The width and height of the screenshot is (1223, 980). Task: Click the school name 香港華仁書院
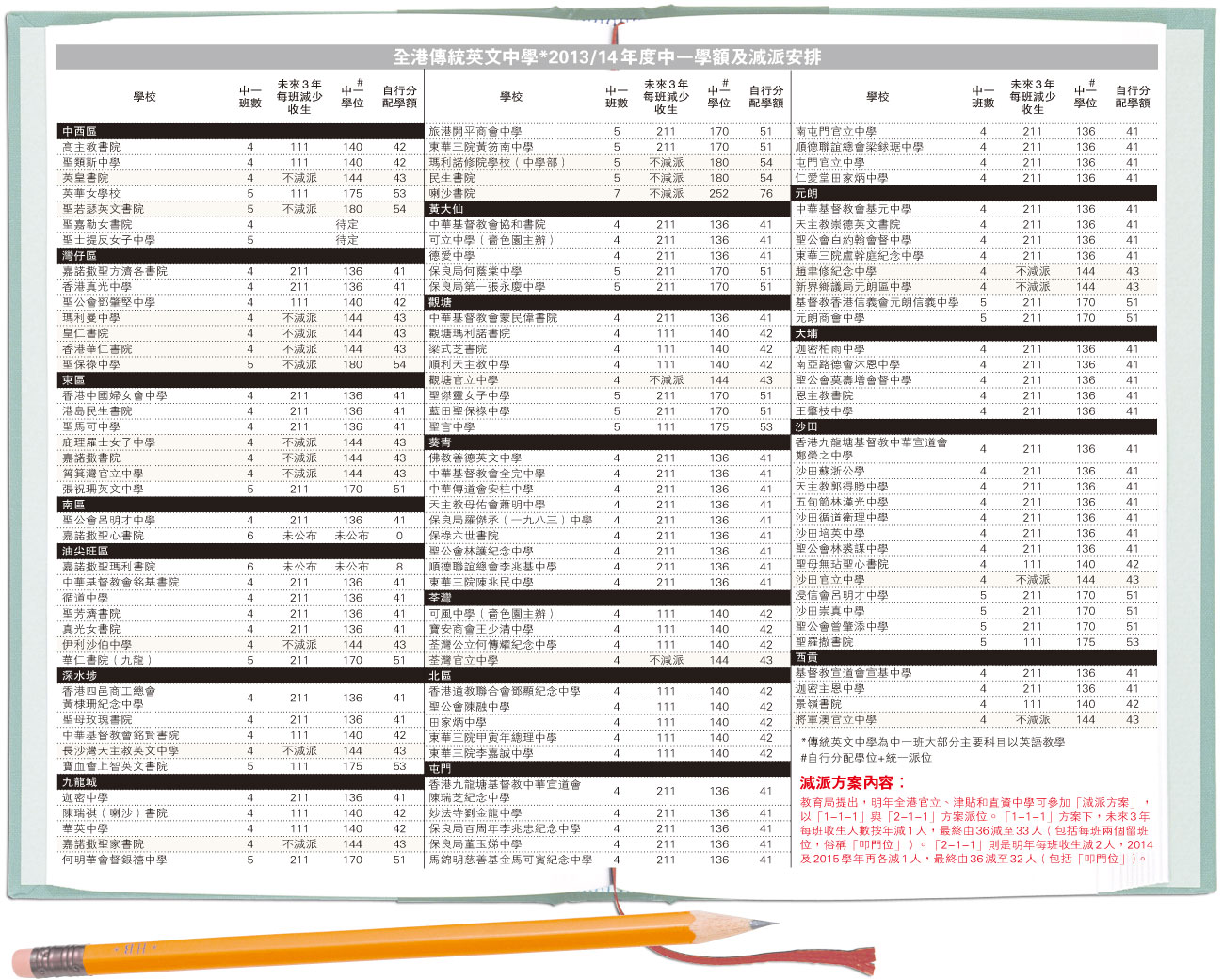(97, 348)
